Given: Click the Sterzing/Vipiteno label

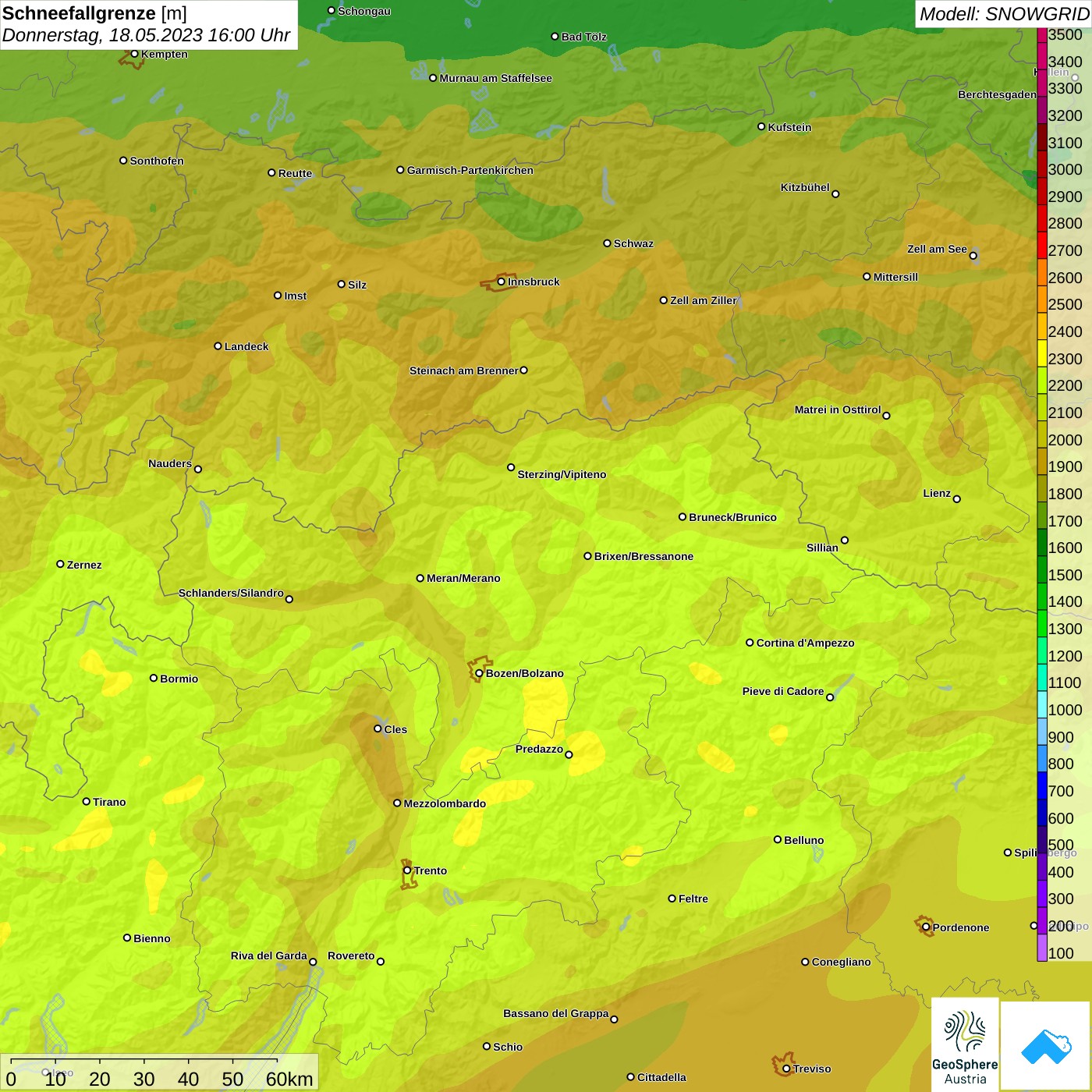Looking at the screenshot, I should [x=562, y=474].
